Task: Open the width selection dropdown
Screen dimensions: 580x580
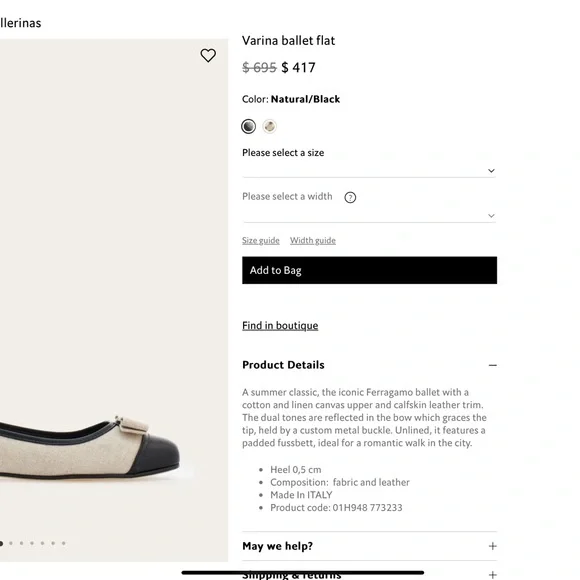Action: (x=369, y=216)
